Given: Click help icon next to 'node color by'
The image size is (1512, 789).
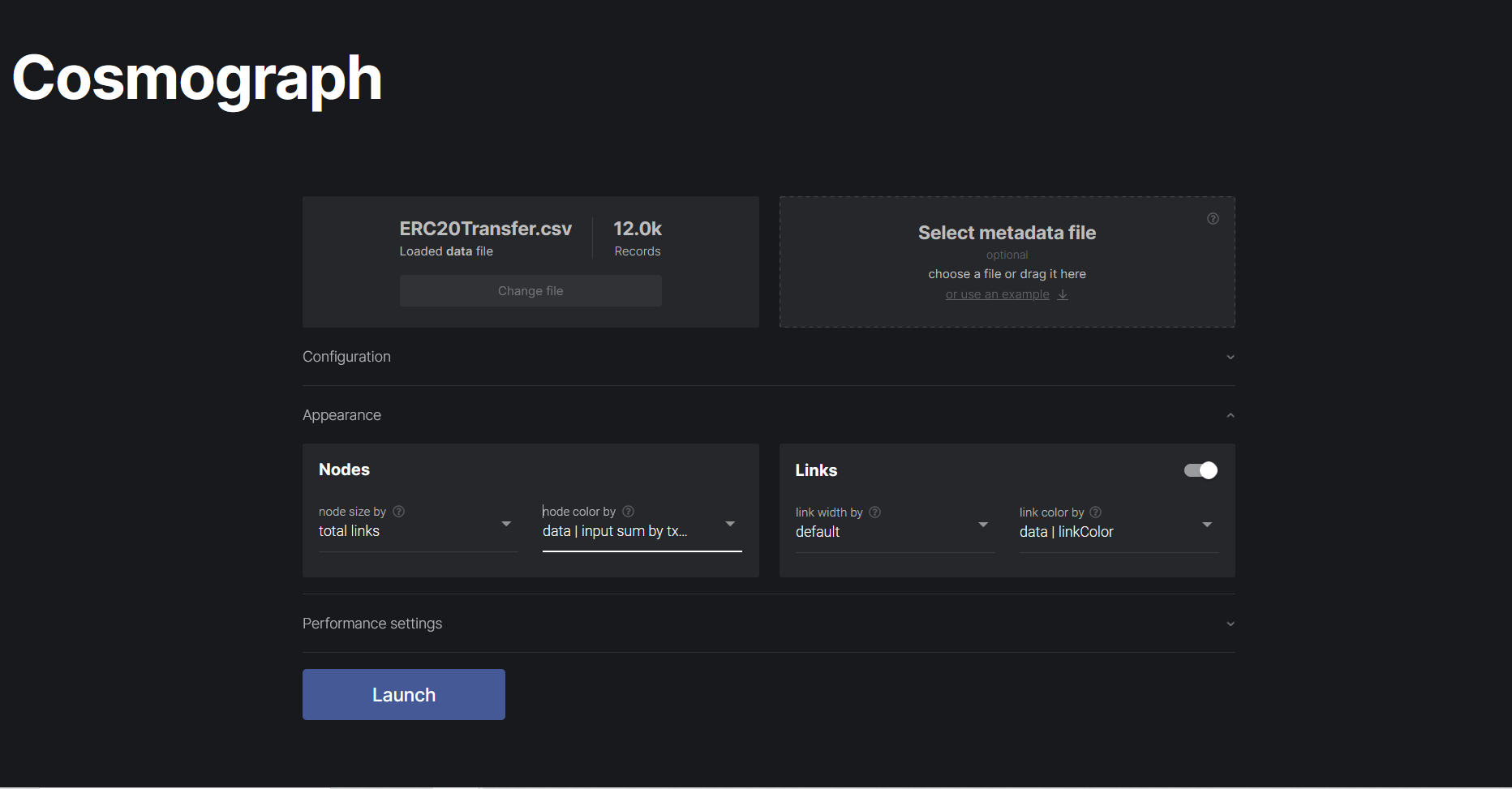Looking at the screenshot, I should pyautogui.click(x=628, y=512).
